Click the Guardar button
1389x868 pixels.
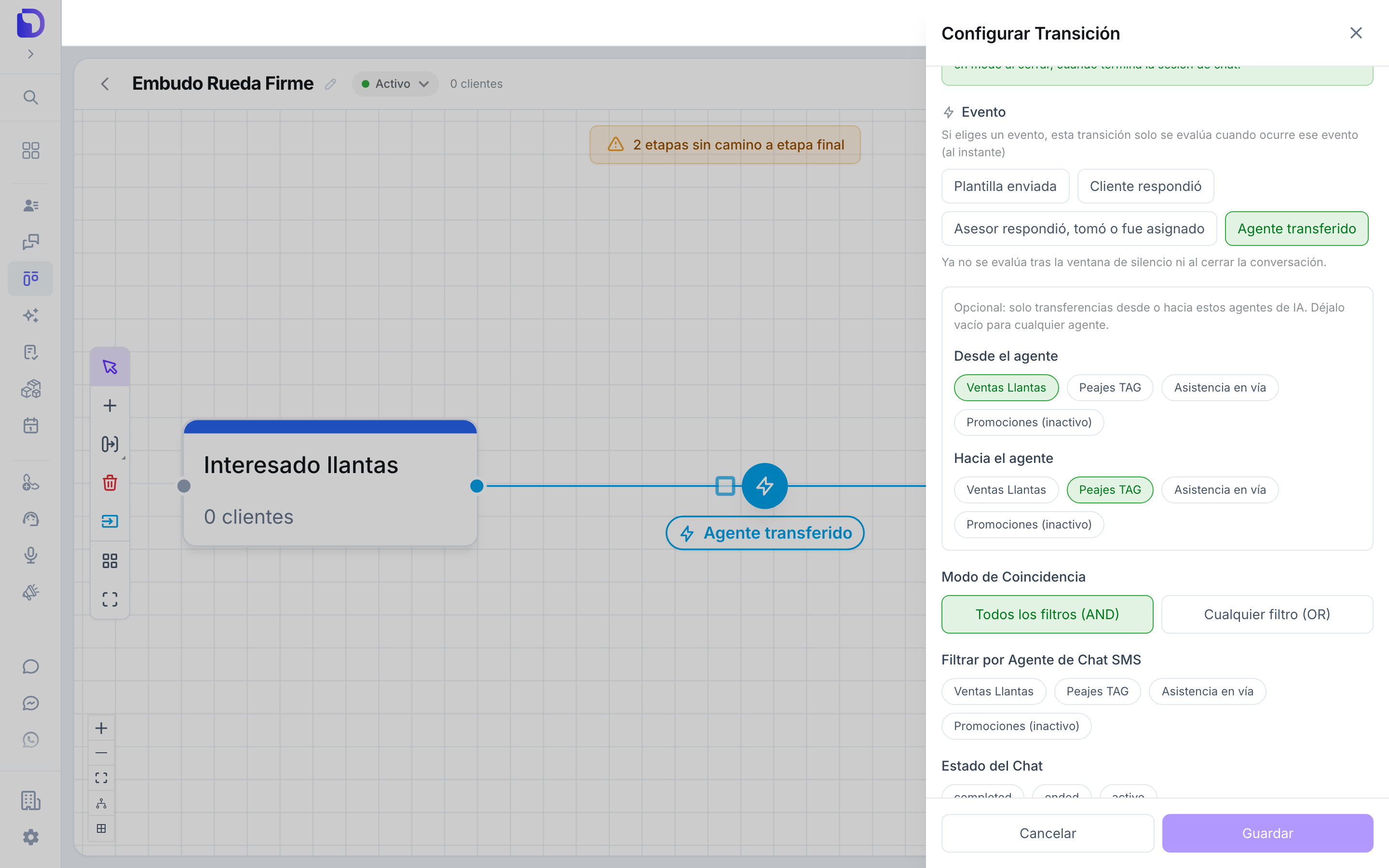pos(1267,833)
